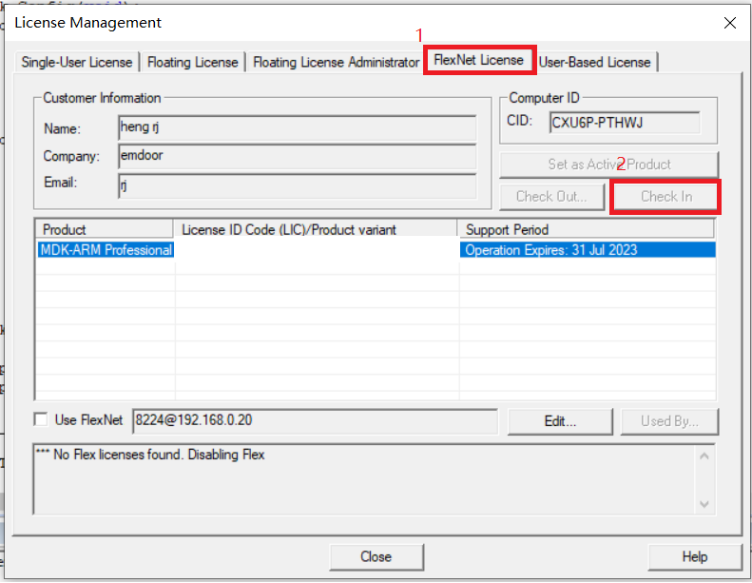Open the Floating License tab
Image resolution: width=752 pixels, height=583 pixels.
193,62
